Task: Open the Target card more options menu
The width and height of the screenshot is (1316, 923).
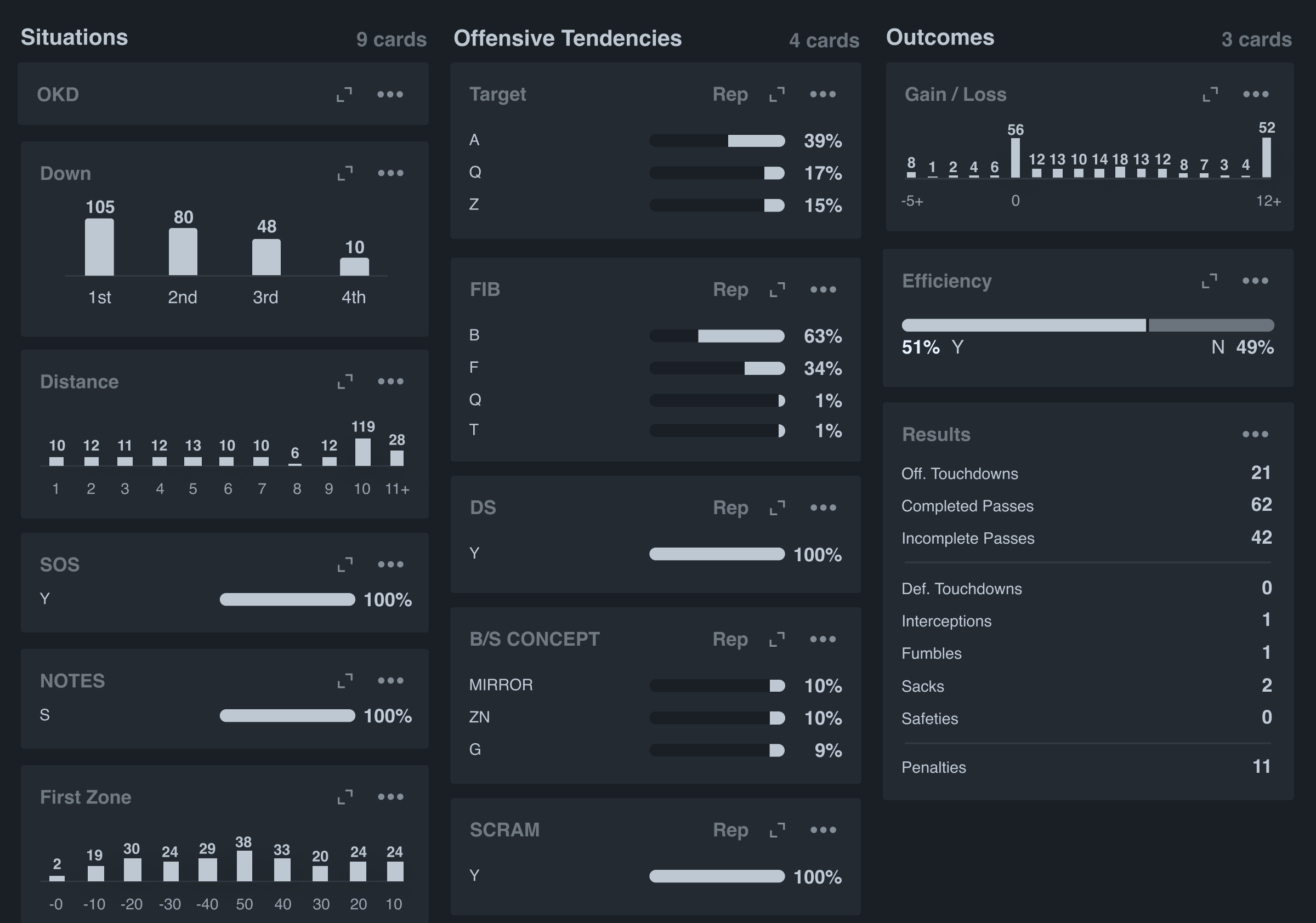Action: click(x=822, y=94)
